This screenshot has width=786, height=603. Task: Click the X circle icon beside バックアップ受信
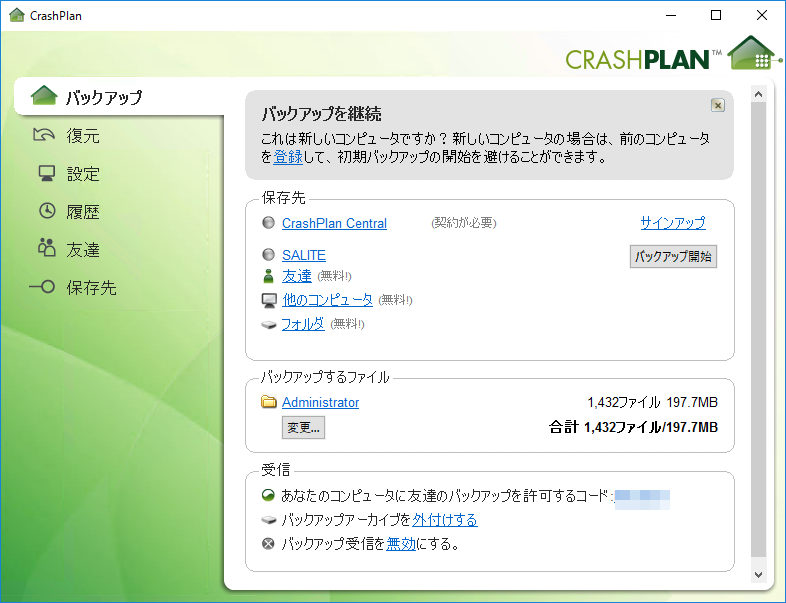269,543
